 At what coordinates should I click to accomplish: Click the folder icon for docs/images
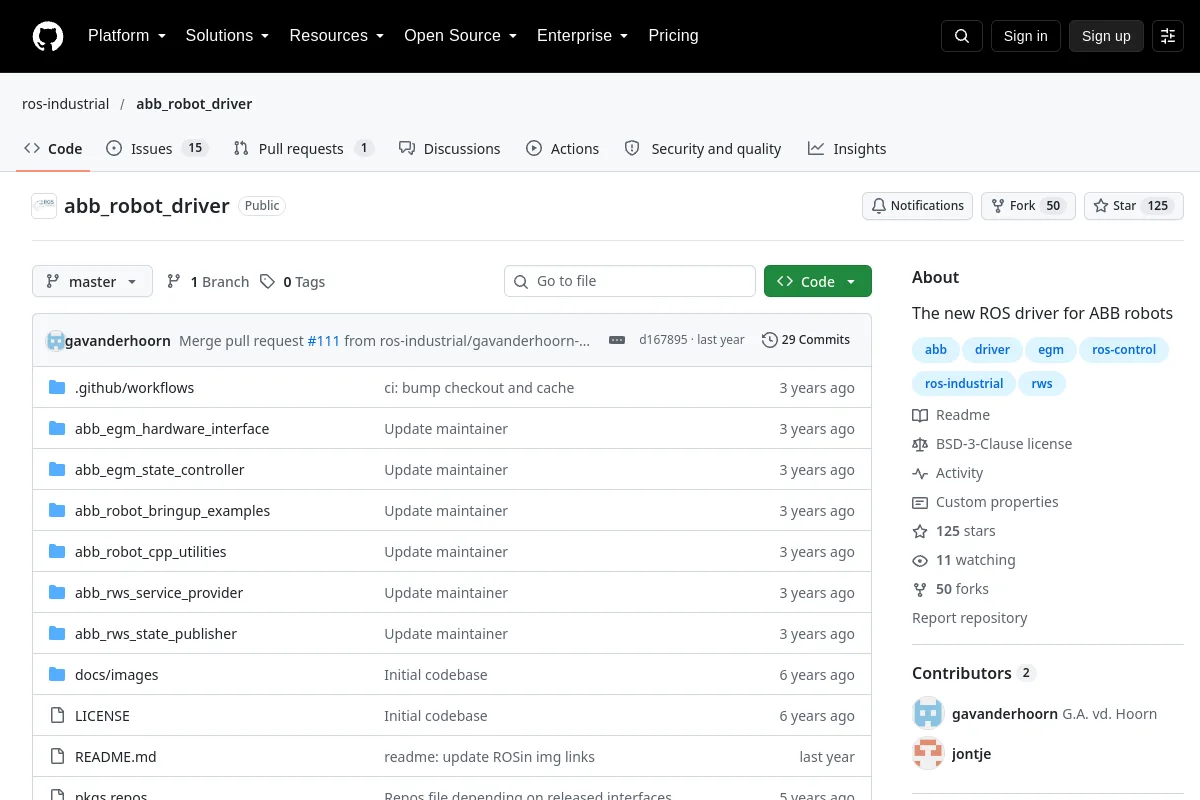tap(57, 675)
